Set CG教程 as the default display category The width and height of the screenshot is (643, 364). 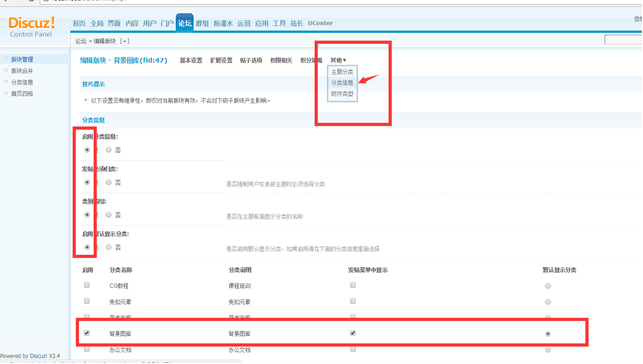click(x=548, y=286)
